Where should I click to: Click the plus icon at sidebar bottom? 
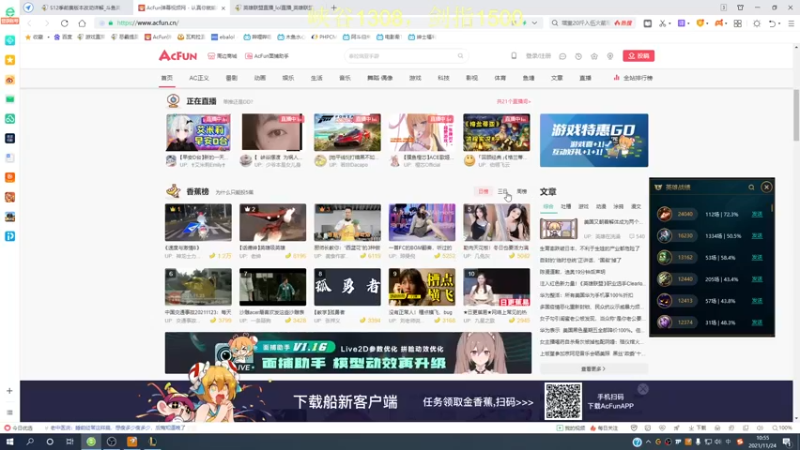9,391
